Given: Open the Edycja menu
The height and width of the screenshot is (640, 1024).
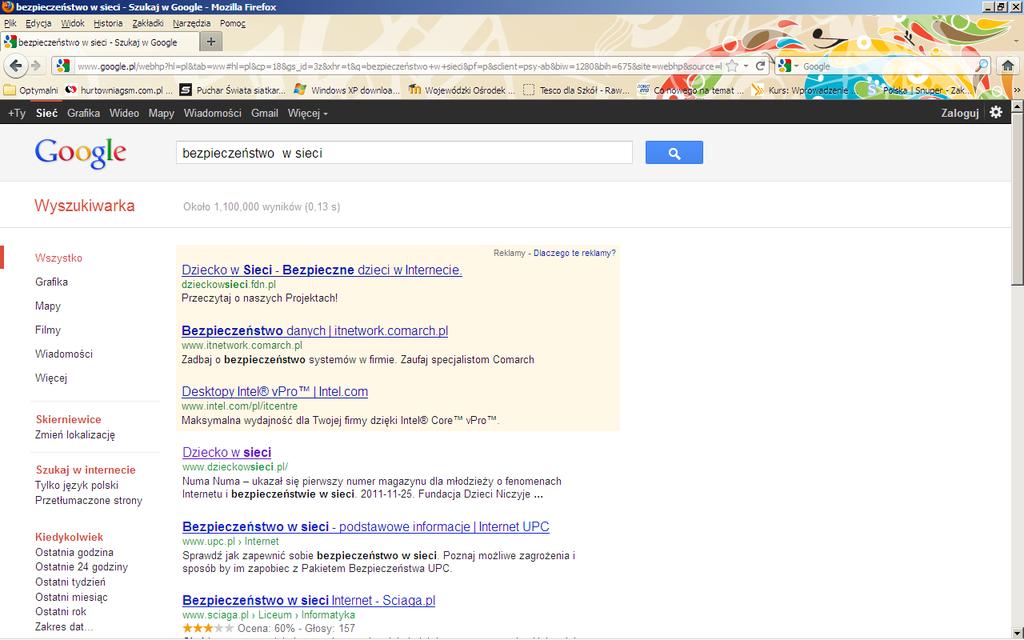Looking at the screenshot, I should point(39,23).
